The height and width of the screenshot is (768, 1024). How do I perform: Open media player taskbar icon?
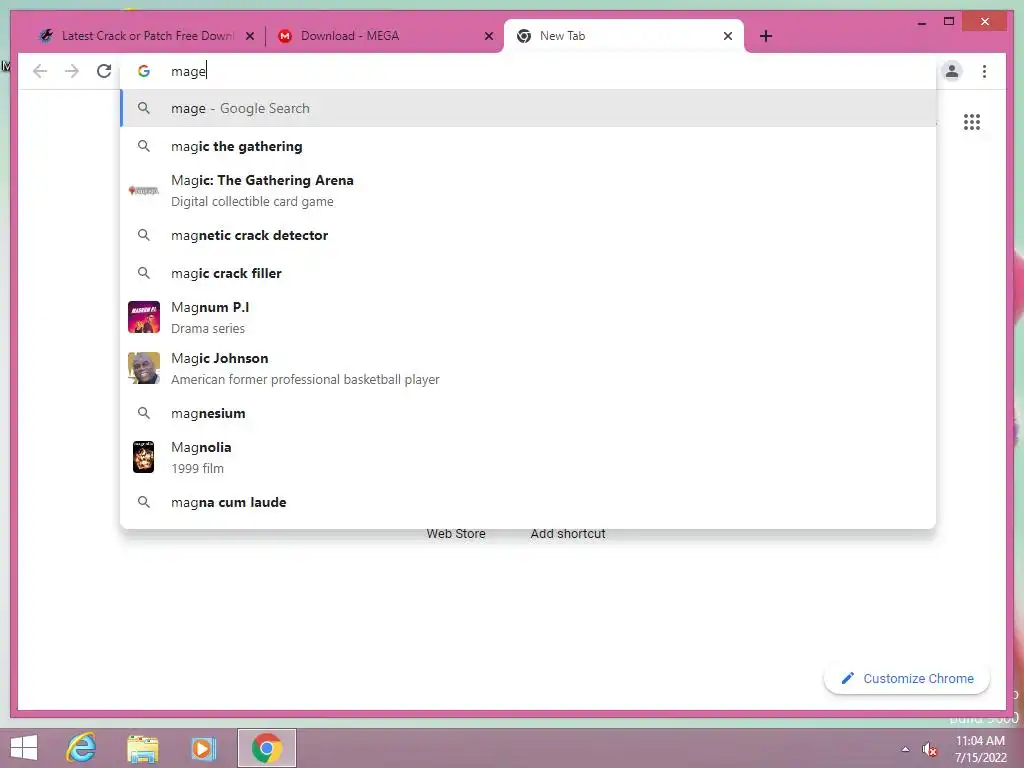(203, 748)
